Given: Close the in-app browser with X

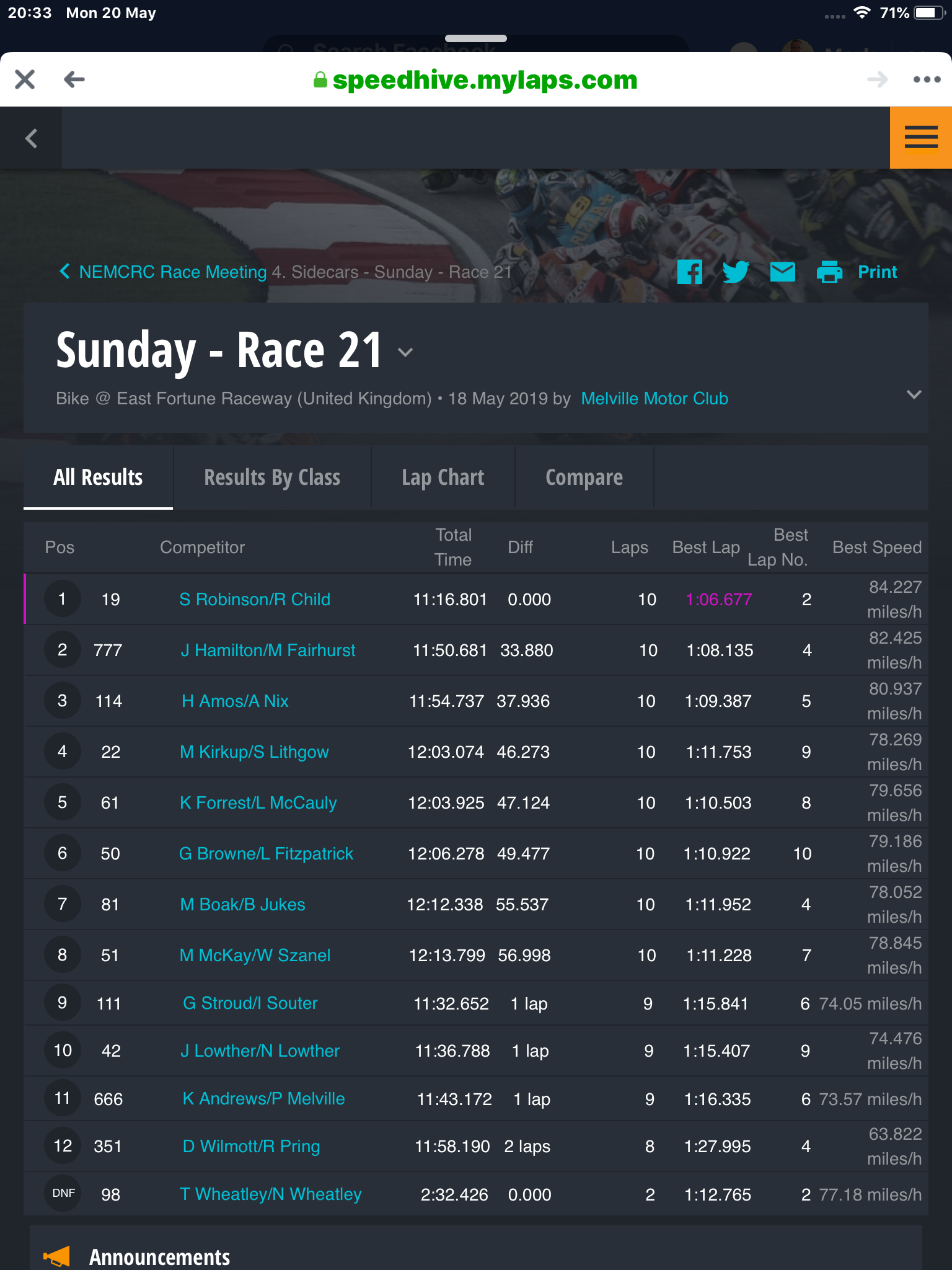Looking at the screenshot, I should coord(25,79).
